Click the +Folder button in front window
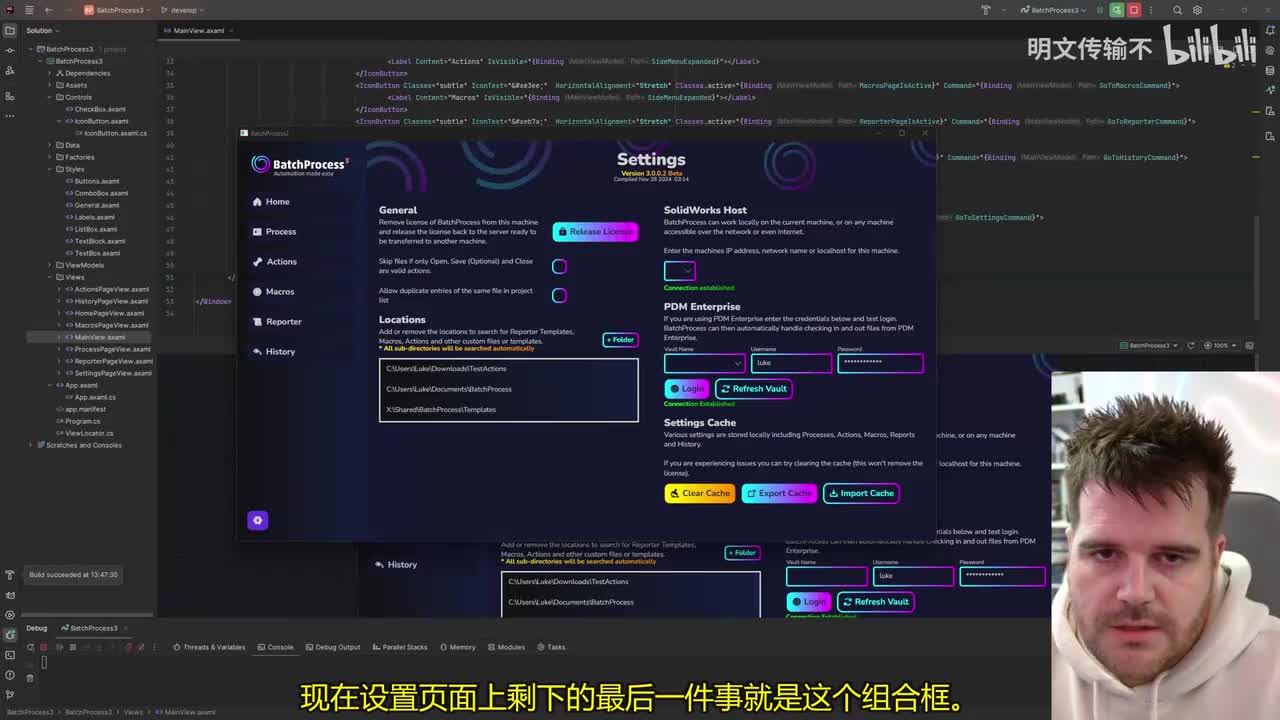This screenshot has width=1280, height=720. click(x=620, y=340)
